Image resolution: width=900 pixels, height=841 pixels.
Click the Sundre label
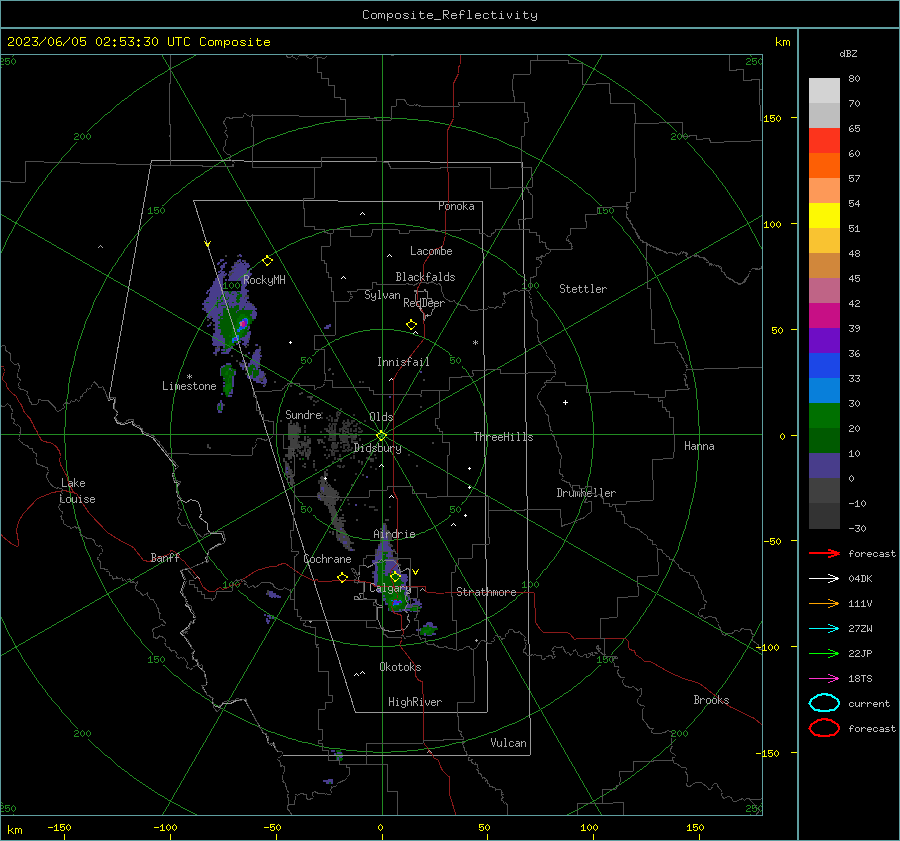pos(304,414)
